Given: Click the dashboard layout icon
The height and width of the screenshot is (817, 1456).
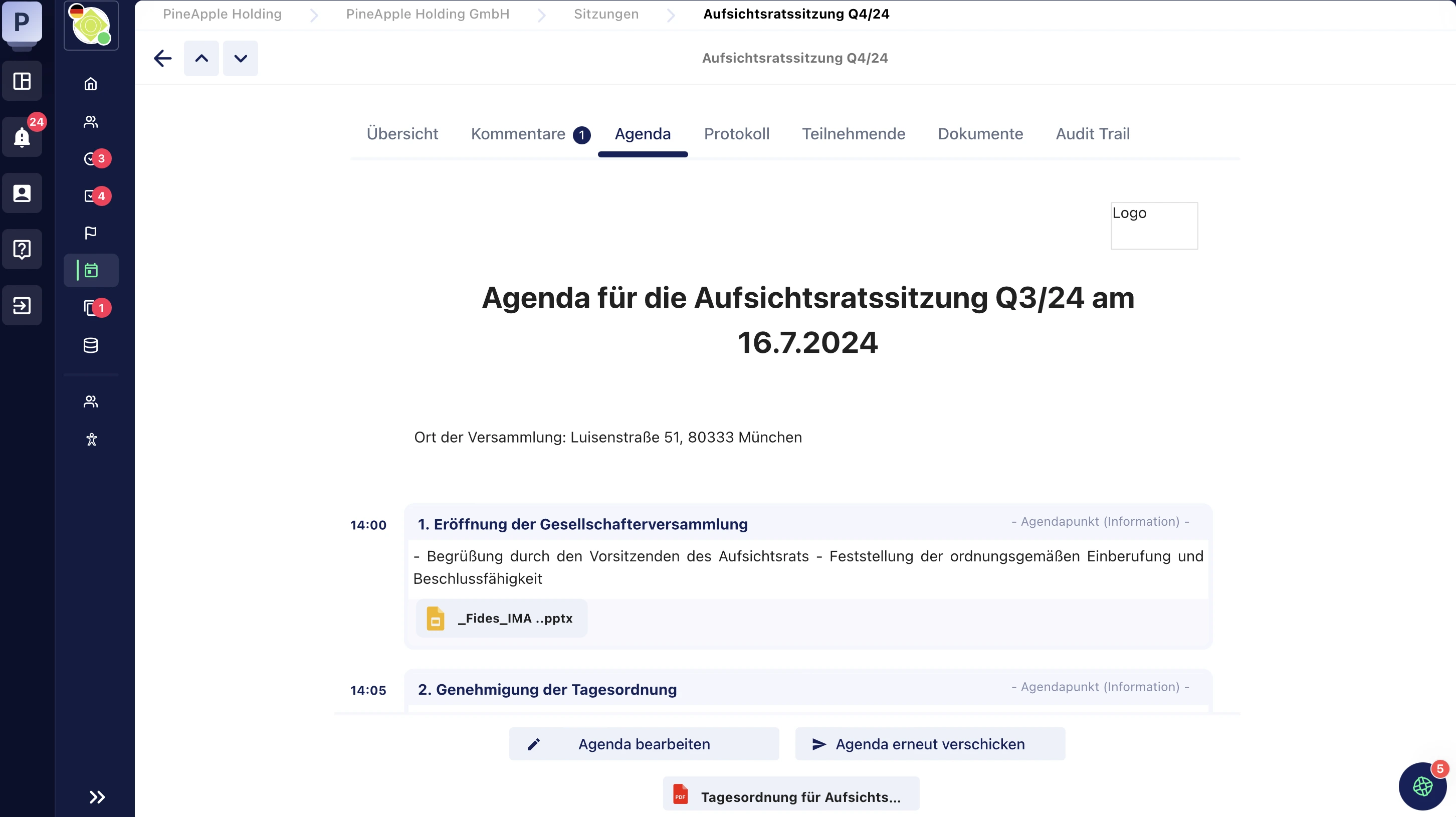Looking at the screenshot, I should 22,81.
